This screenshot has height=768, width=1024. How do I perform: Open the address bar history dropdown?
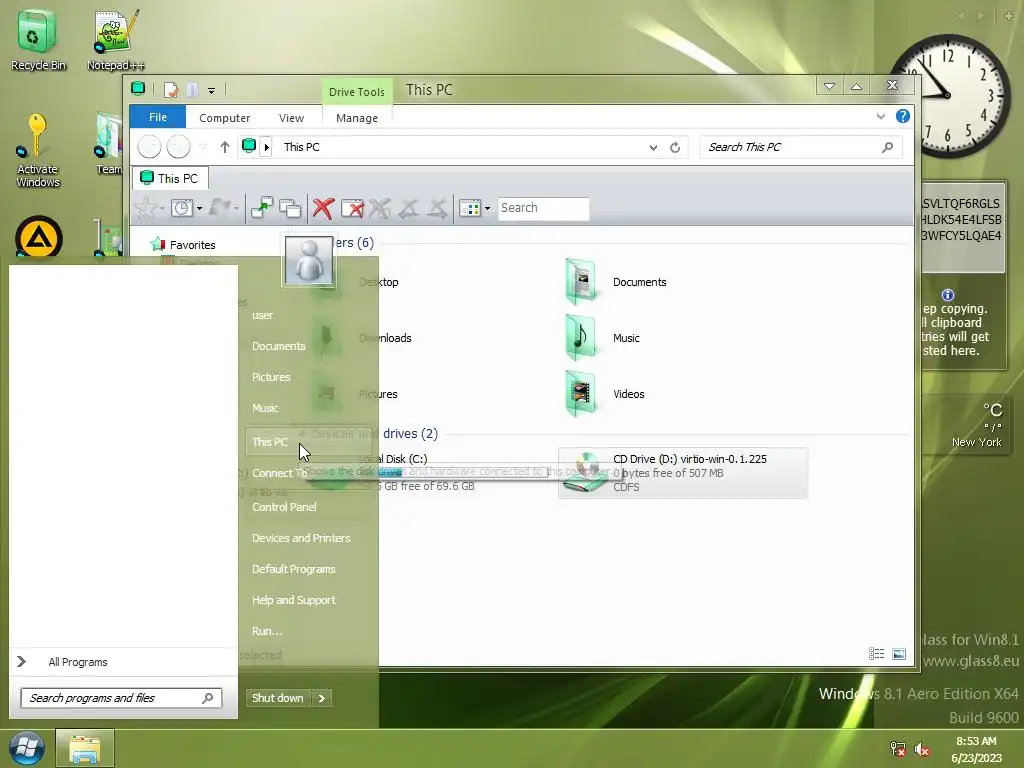653,148
